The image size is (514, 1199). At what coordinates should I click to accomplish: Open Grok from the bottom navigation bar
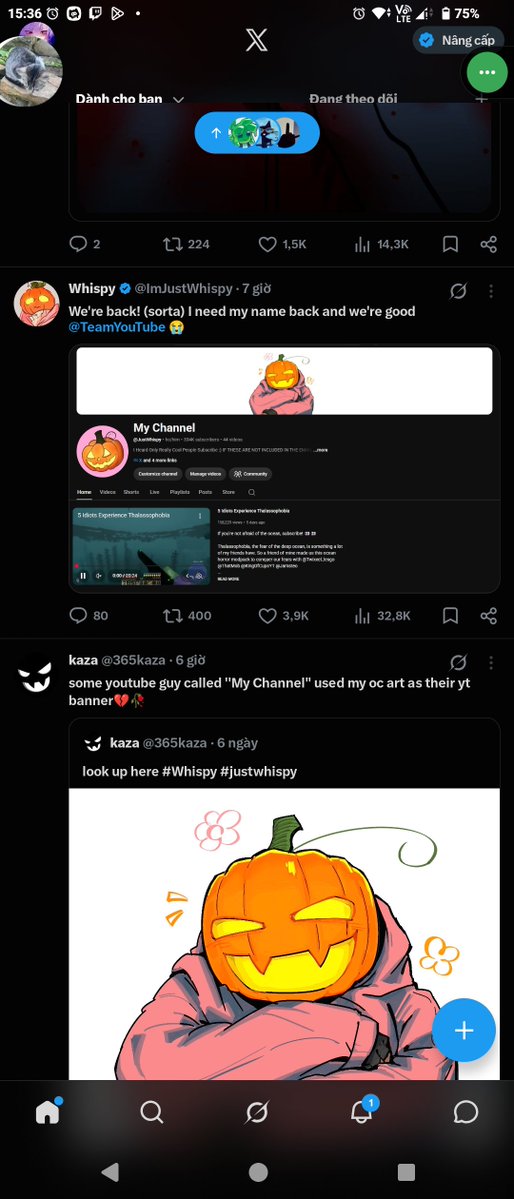[x=257, y=1112]
